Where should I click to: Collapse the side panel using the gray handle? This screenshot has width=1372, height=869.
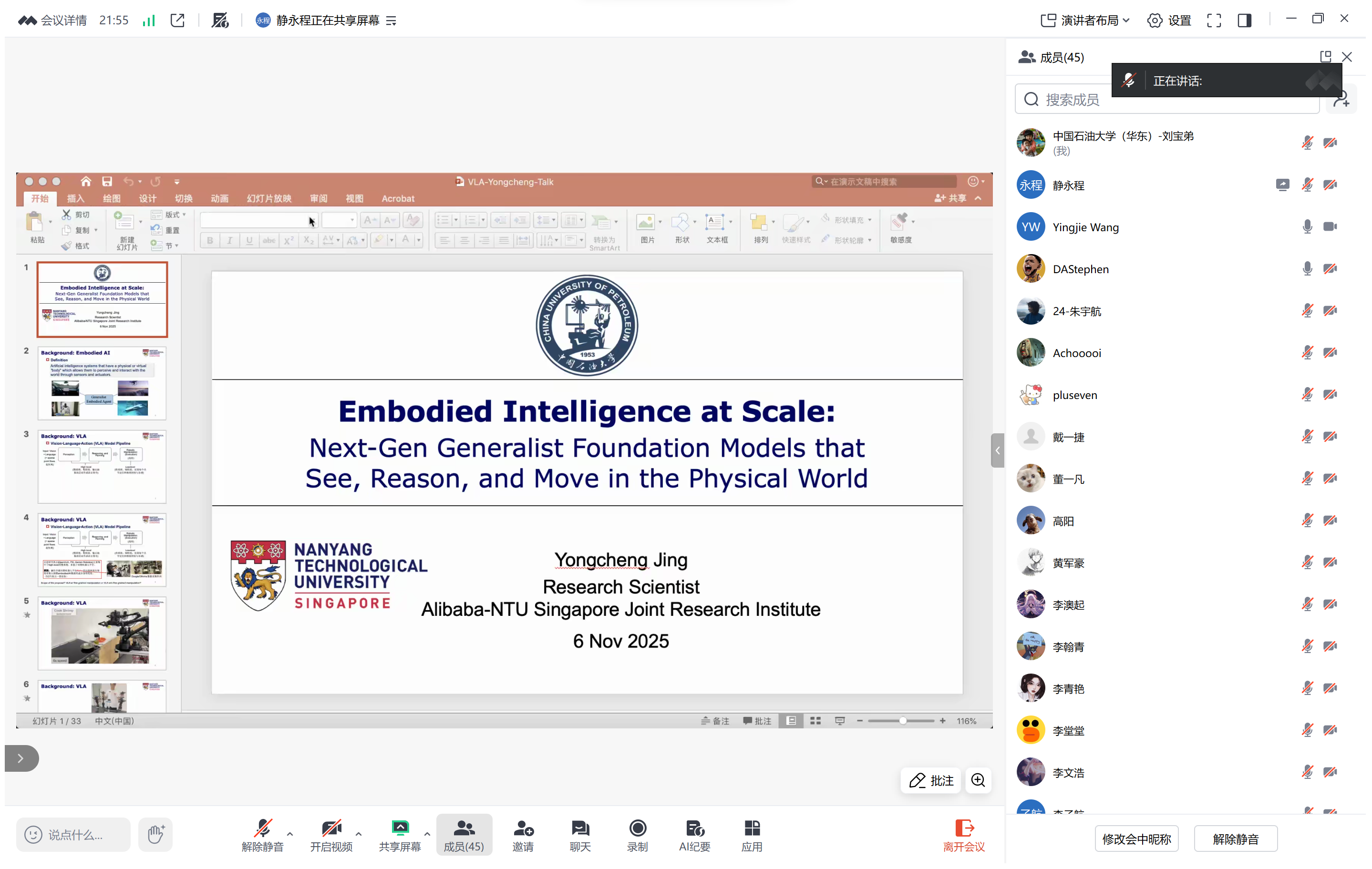point(997,450)
